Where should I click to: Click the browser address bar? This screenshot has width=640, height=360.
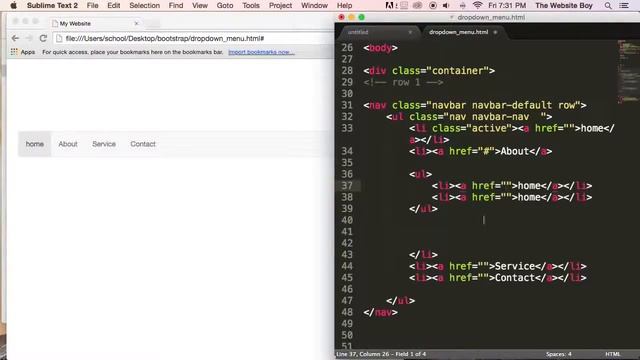194,38
